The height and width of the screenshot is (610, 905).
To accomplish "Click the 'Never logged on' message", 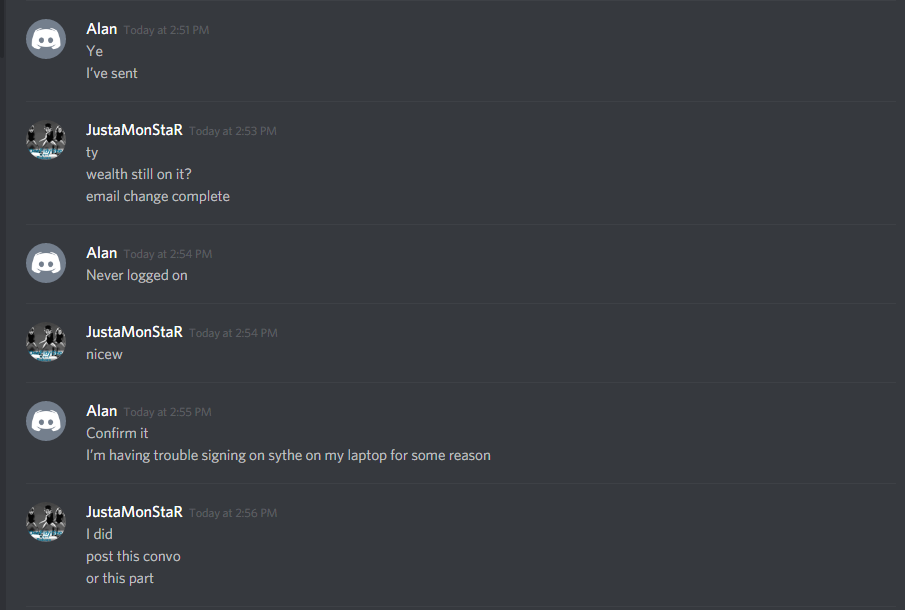I will (x=137, y=275).
